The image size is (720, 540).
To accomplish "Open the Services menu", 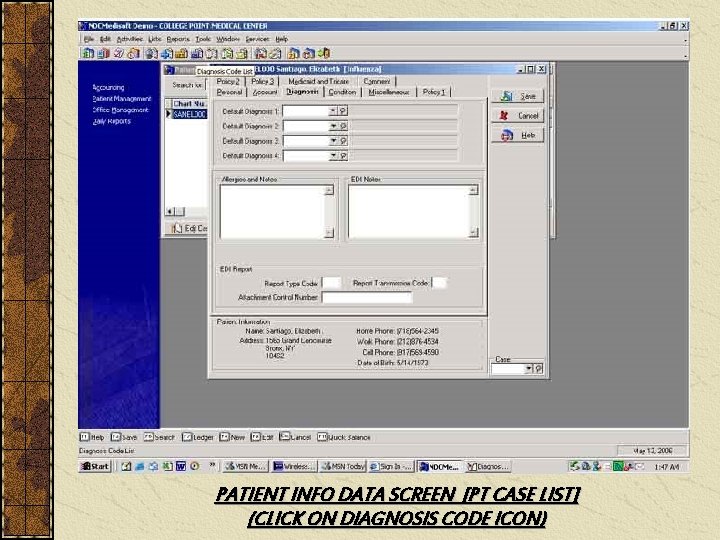I will click(258, 39).
